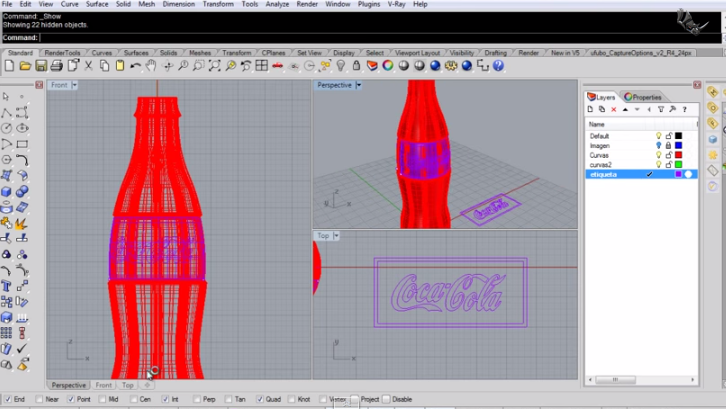Toggle visibility bulb of Default layer
The height and width of the screenshot is (409, 726).
point(658,136)
